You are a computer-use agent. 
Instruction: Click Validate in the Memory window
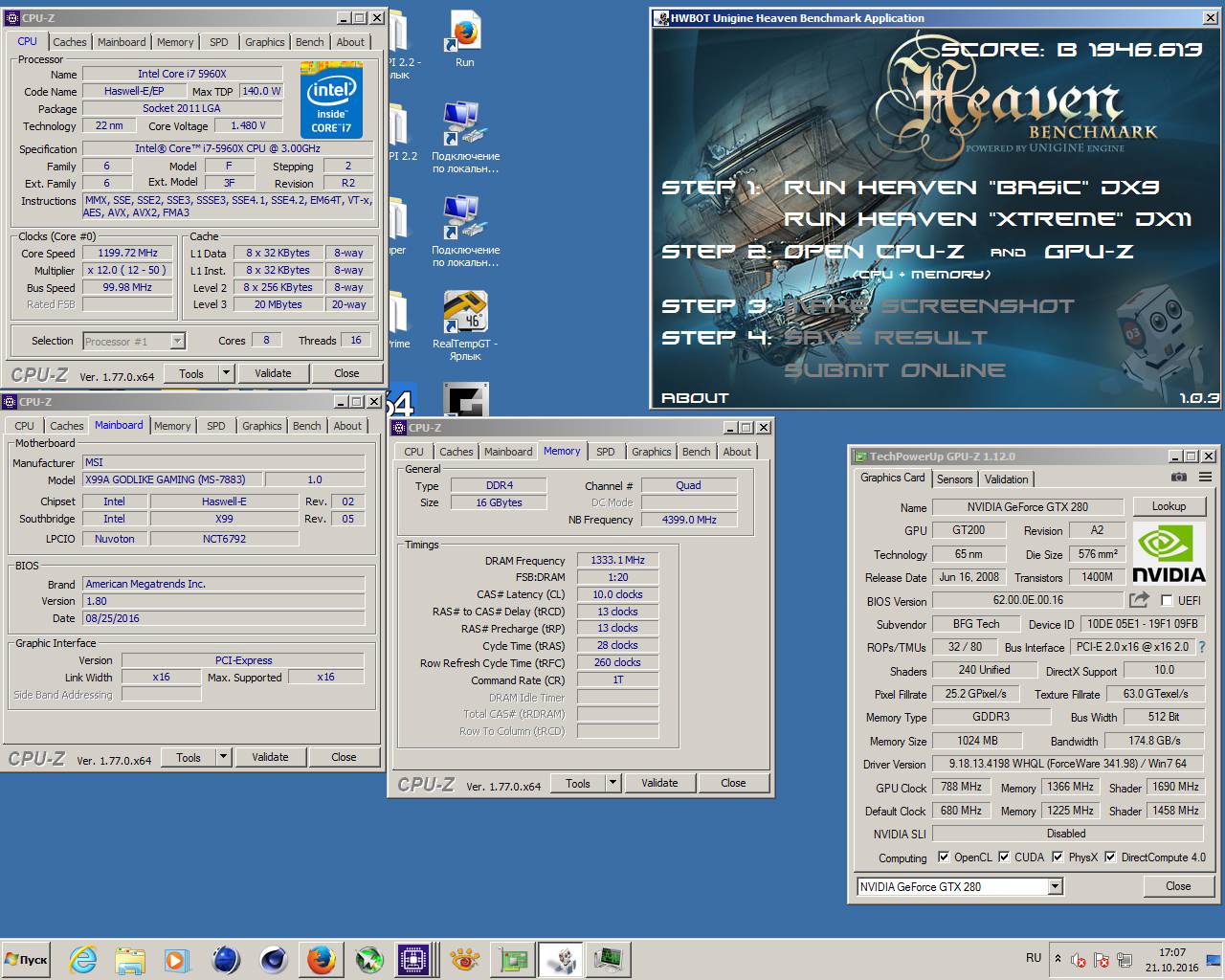point(659,782)
